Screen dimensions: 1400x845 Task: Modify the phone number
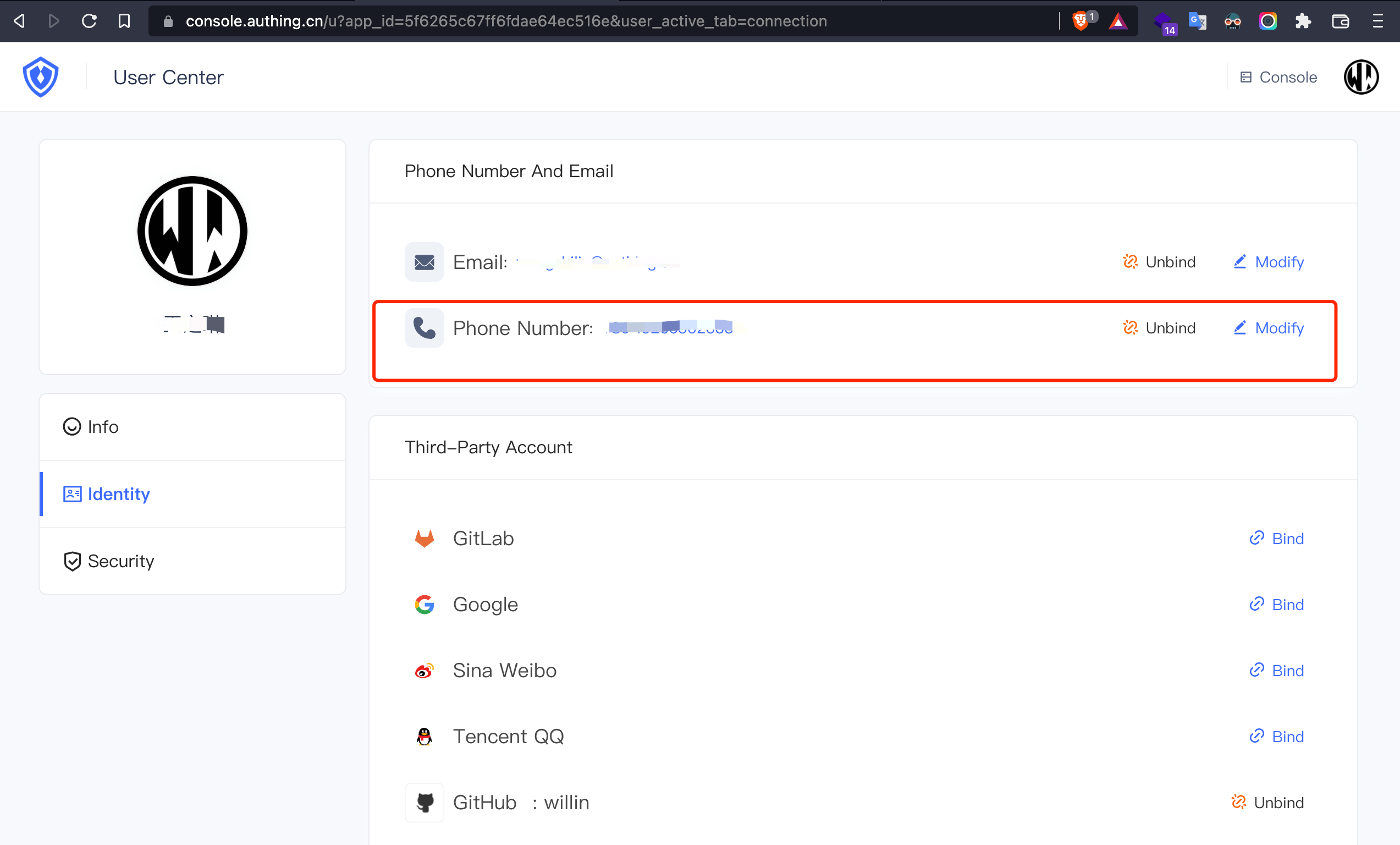point(1269,328)
